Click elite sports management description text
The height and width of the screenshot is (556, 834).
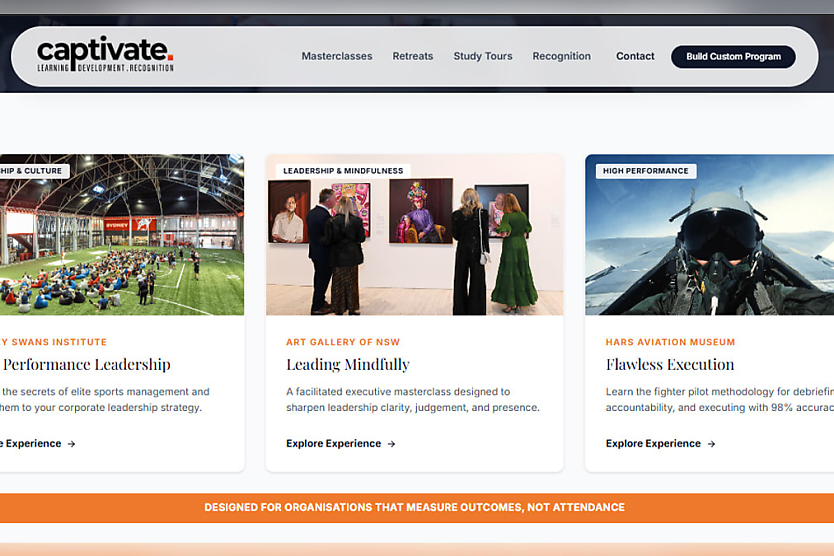coord(105,400)
